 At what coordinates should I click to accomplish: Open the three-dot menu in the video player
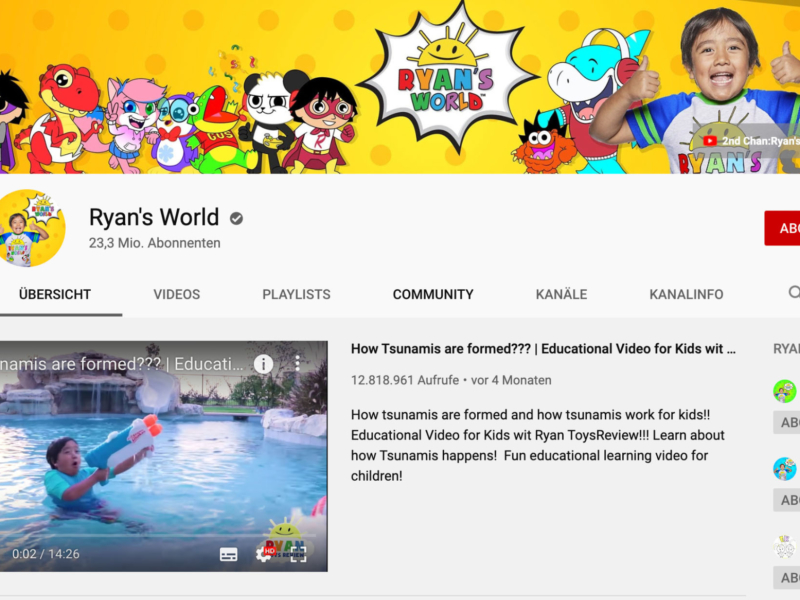[x=297, y=363]
